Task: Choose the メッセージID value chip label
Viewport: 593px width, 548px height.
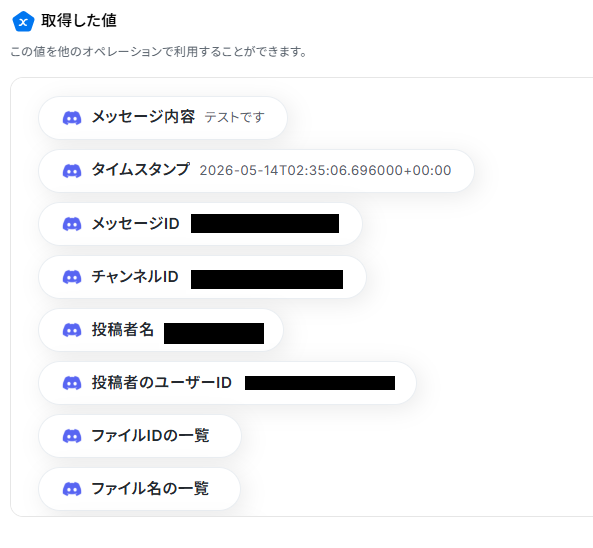Action: [136, 224]
